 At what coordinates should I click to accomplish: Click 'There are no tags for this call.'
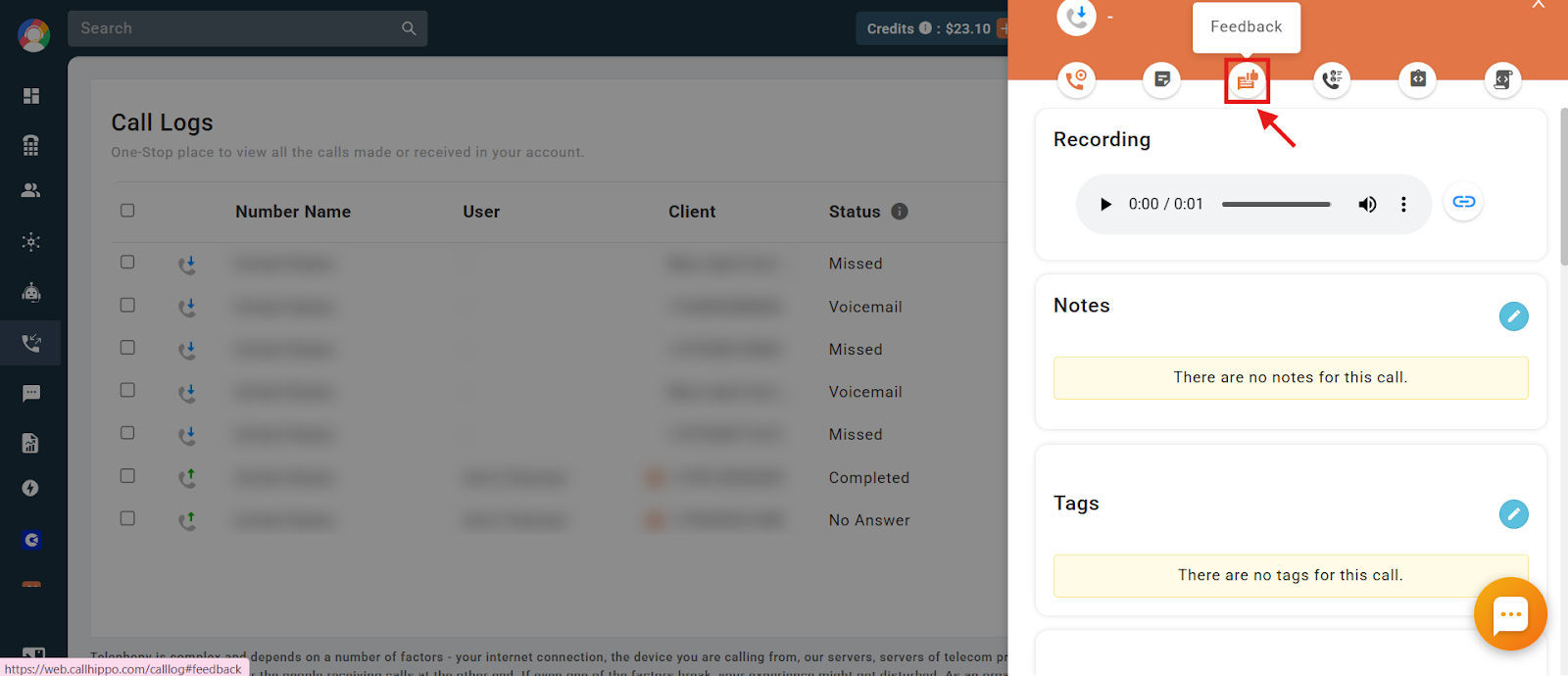[x=1291, y=575]
